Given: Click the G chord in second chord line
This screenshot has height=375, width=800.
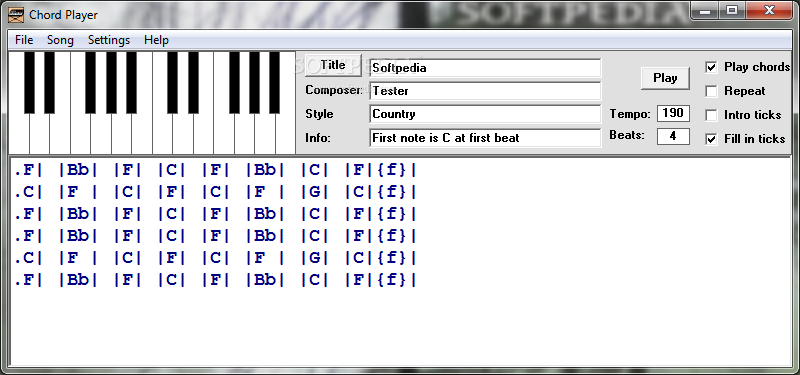Looking at the screenshot, I should click(x=315, y=192).
